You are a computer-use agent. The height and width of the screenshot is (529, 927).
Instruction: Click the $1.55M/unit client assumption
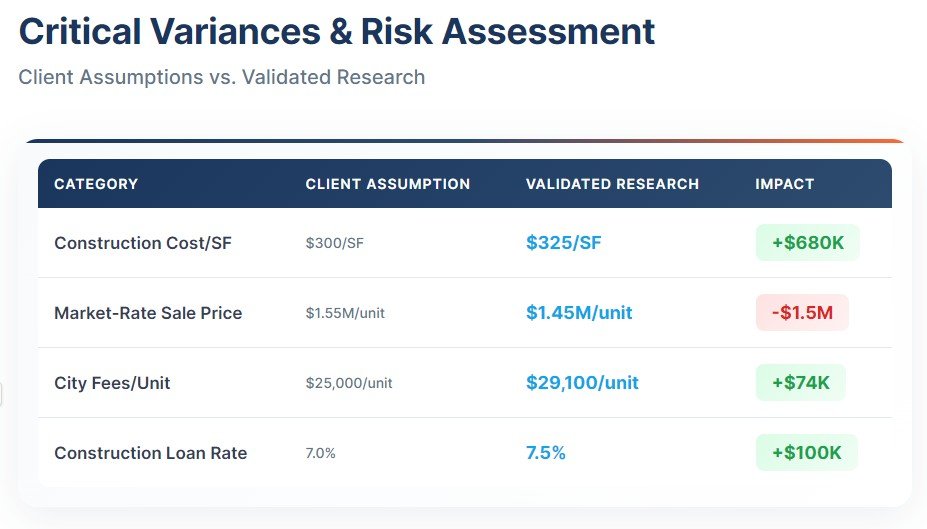click(x=345, y=313)
